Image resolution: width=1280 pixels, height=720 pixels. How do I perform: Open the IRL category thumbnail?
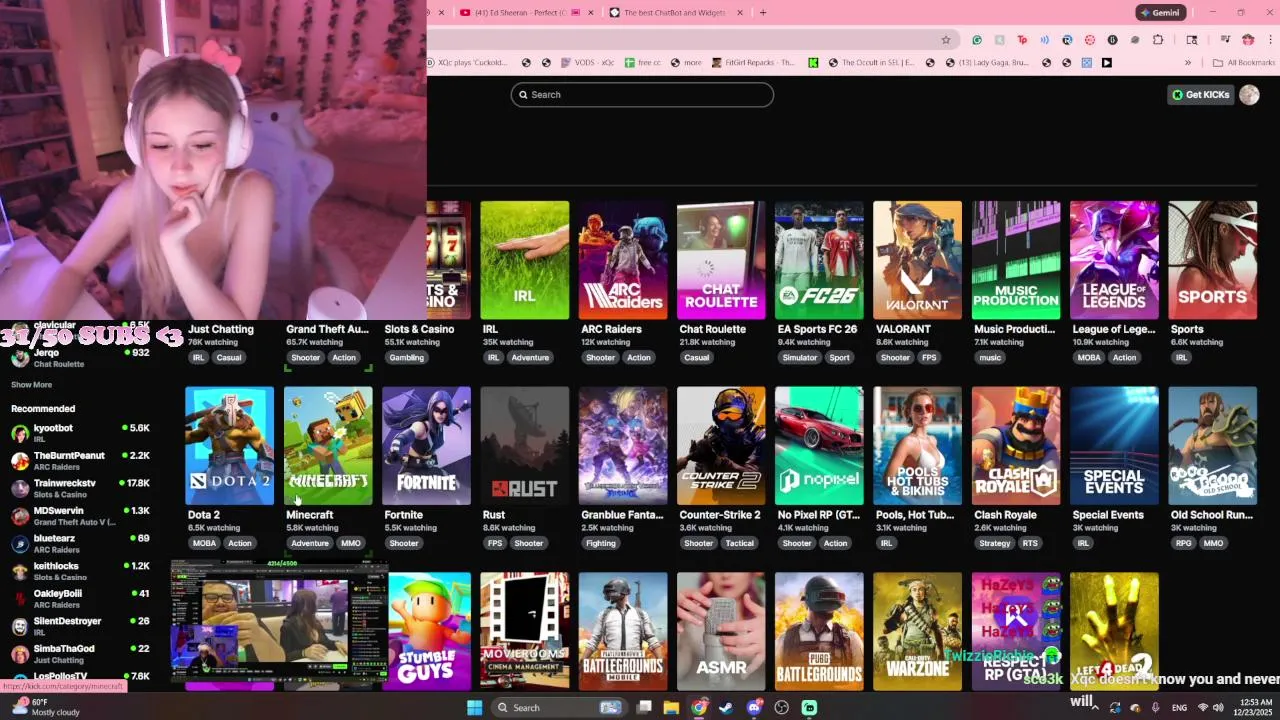[x=524, y=260]
